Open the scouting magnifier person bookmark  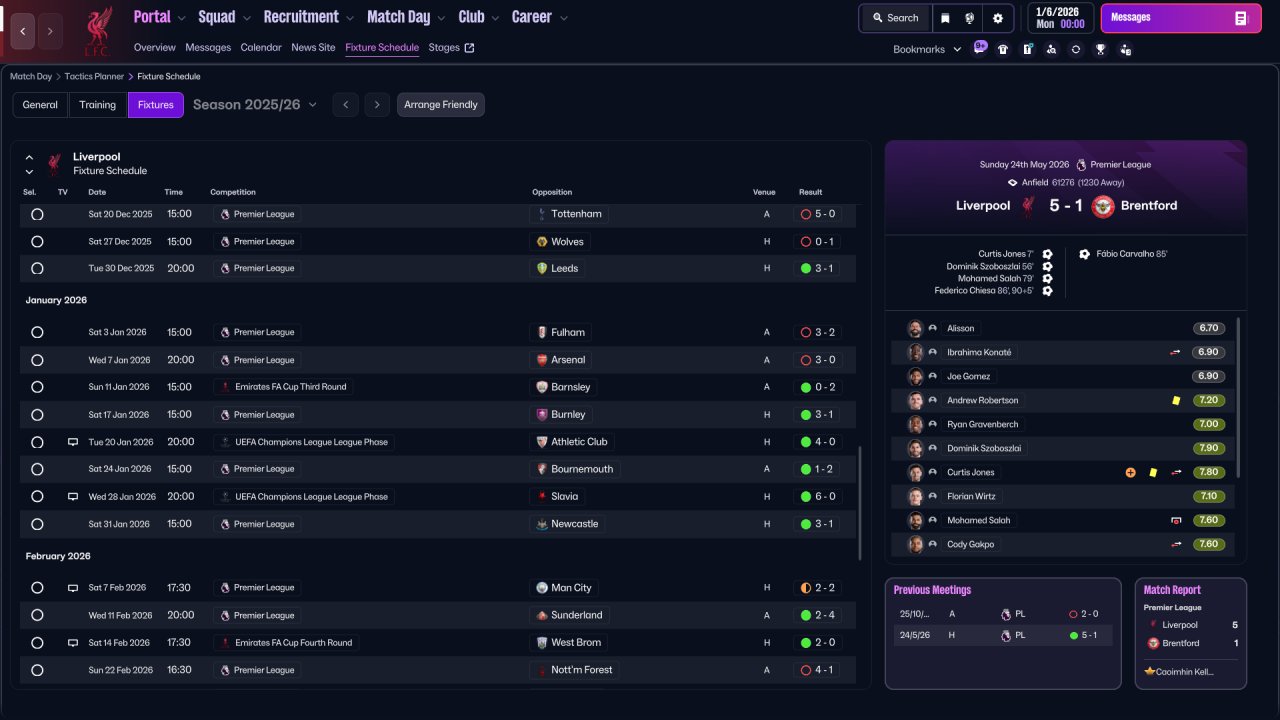(x=1051, y=49)
